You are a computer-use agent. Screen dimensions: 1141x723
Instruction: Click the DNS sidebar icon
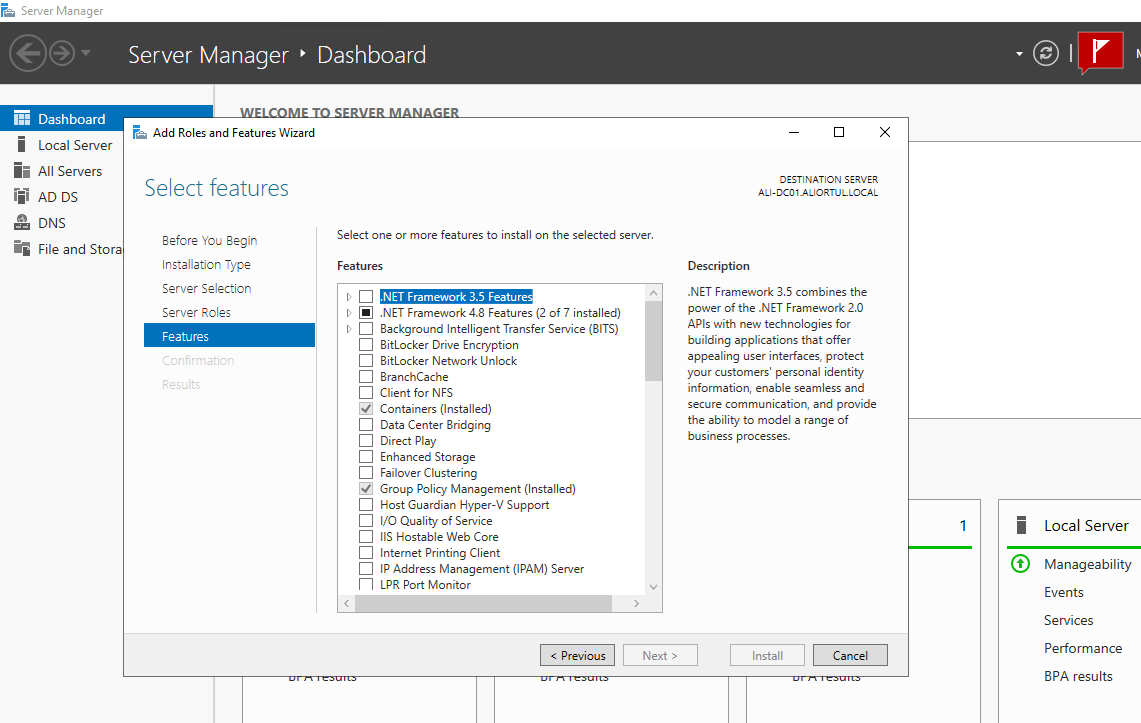22,223
